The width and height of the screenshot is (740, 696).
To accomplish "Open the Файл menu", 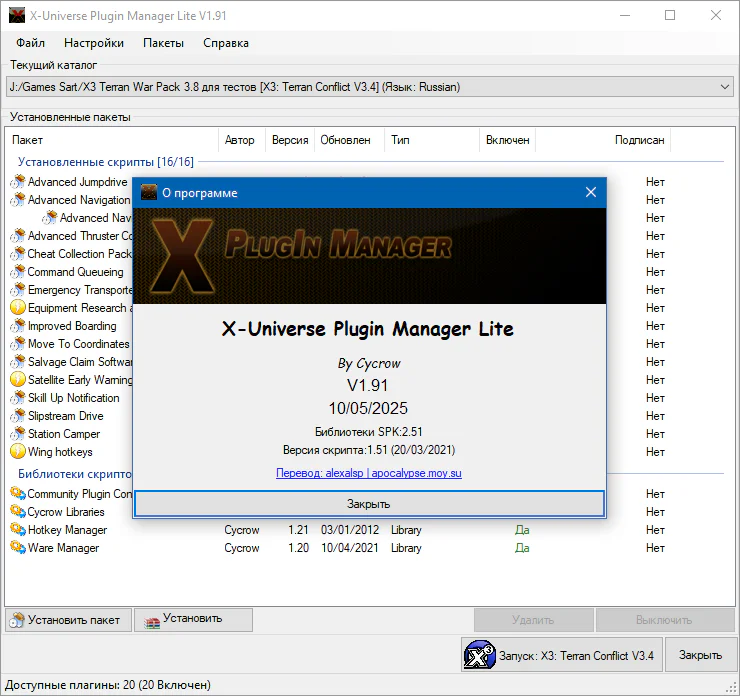I will (31, 43).
